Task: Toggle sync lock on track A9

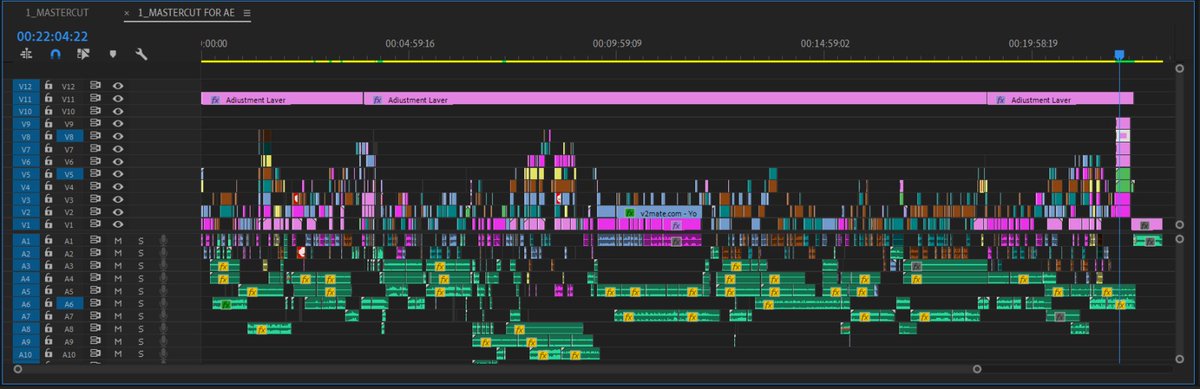Action: click(x=96, y=341)
